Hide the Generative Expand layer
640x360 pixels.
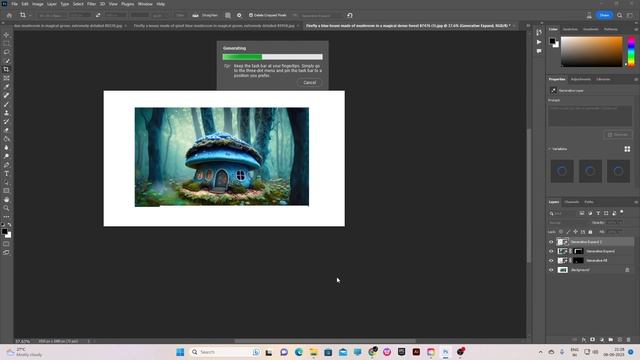click(x=551, y=251)
